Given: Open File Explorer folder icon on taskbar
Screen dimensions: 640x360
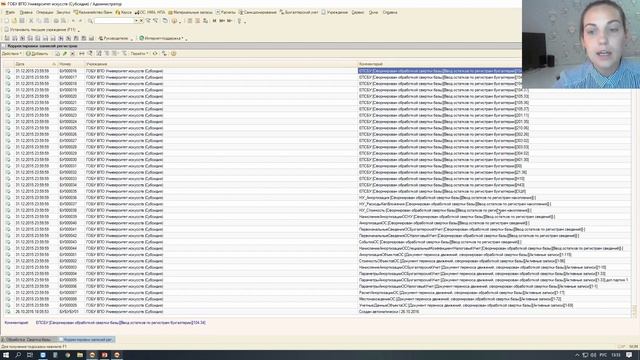Looking at the screenshot, I should coord(80,355).
